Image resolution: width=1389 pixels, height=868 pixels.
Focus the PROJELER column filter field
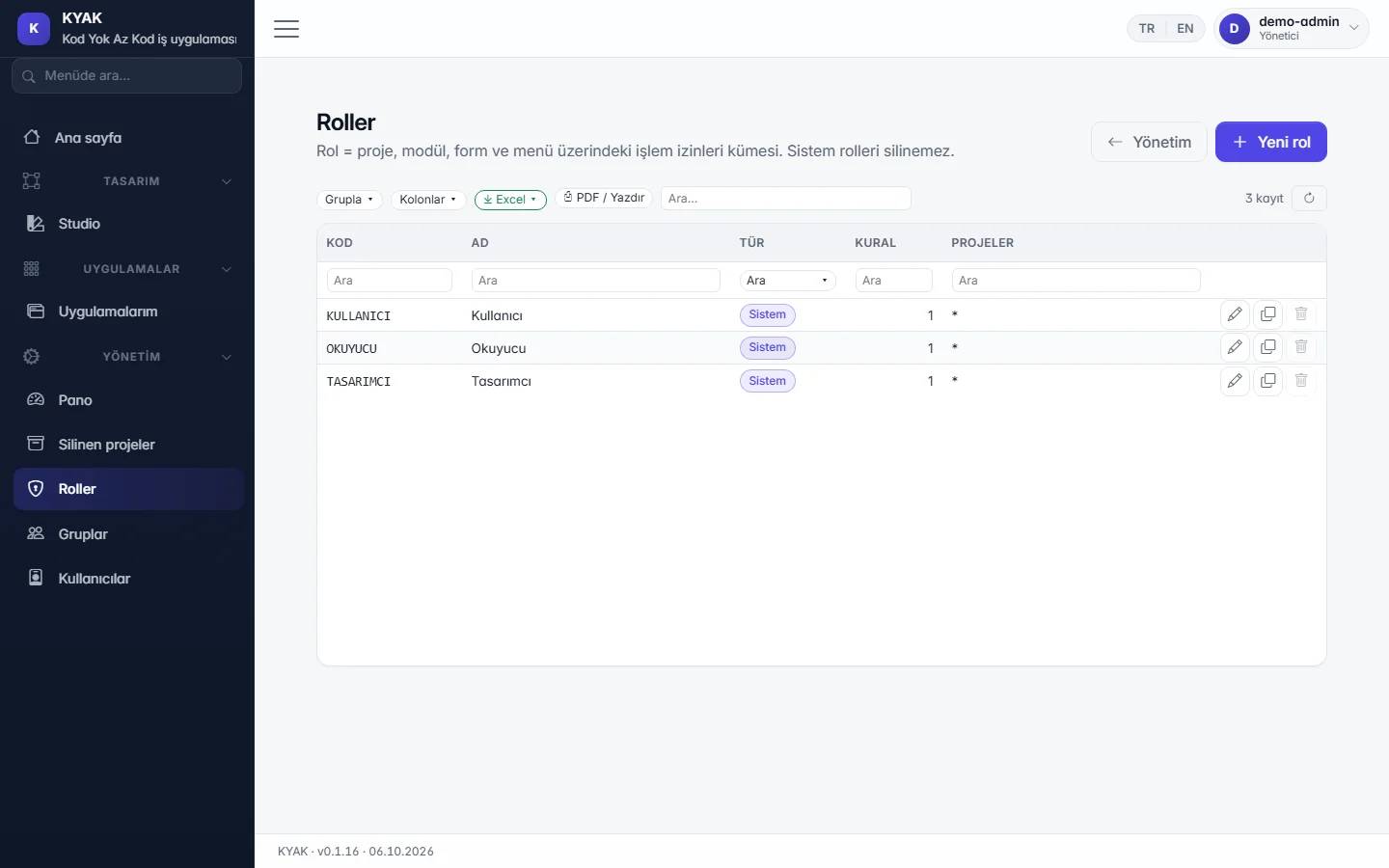[x=1076, y=281]
